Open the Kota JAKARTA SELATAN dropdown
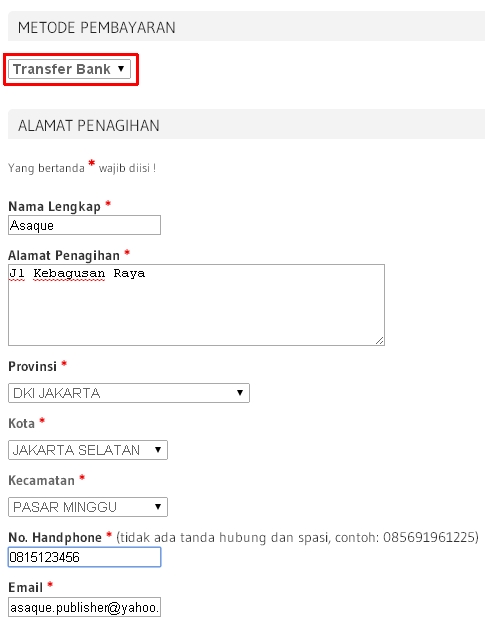 click(x=88, y=450)
